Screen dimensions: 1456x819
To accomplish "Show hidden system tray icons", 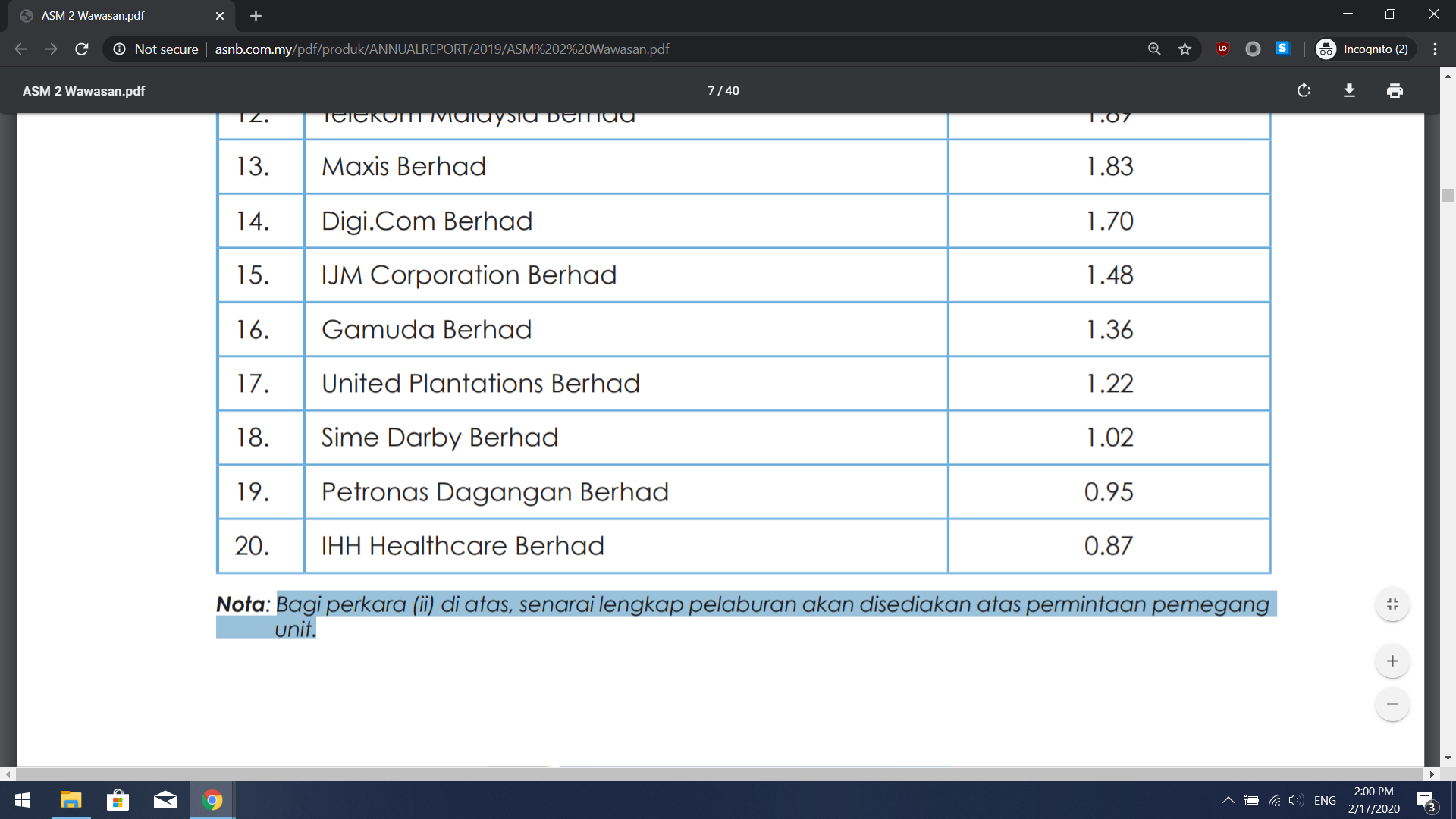I will point(1228,801).
